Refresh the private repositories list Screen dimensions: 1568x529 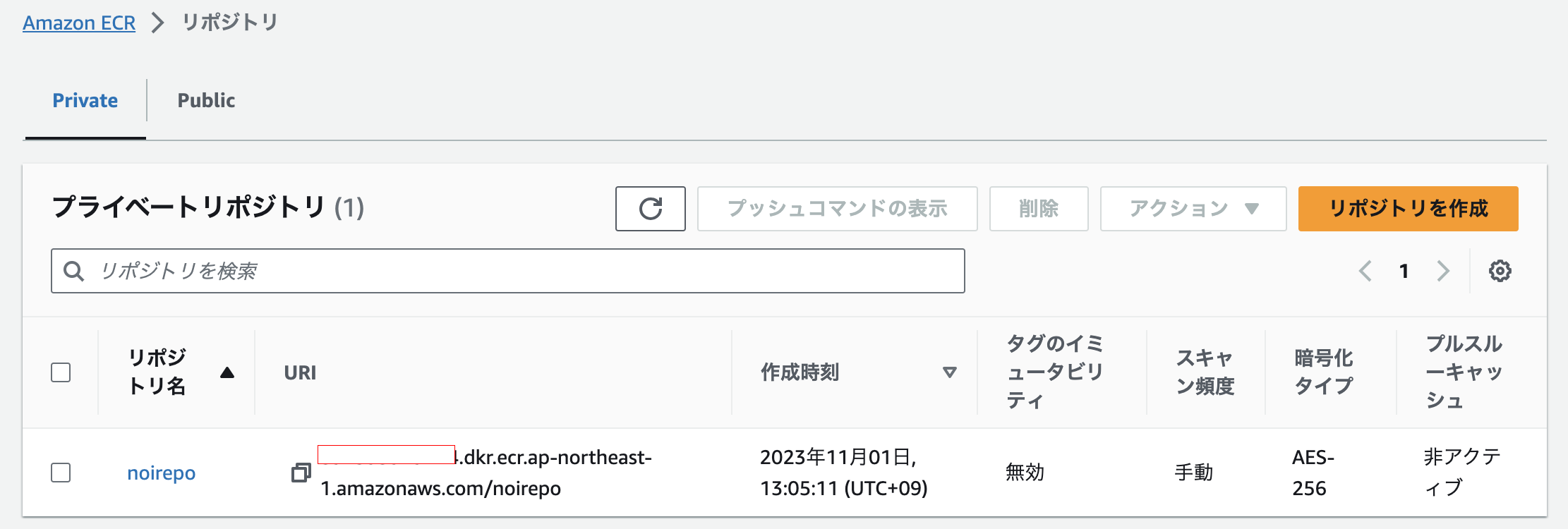650,209
